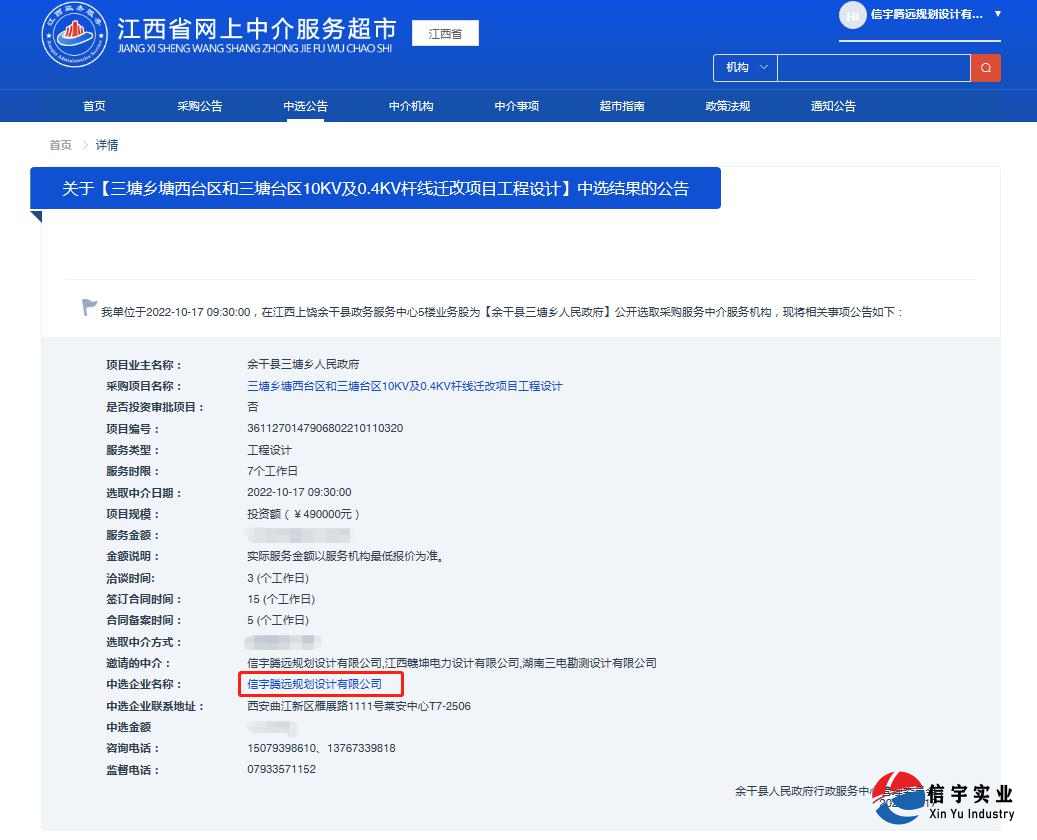Click 首页 in the breadcrumb trail
The height and width of the screenshot is (840, 1037).
60,145
